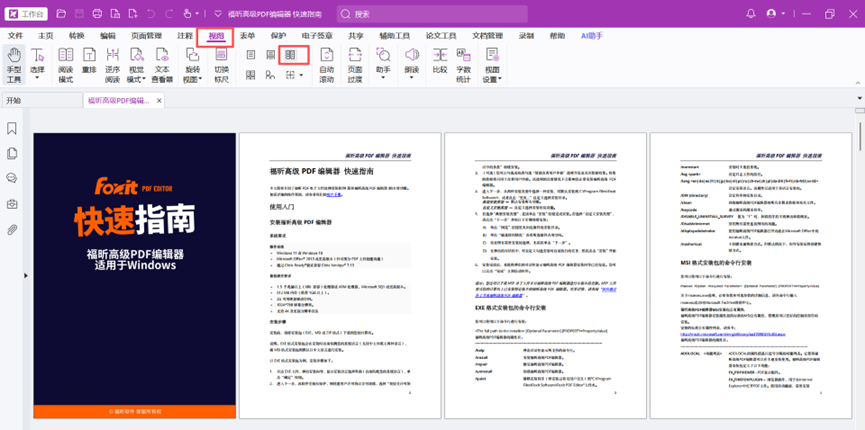
Task: Open the 文件 file menu
Action: tap(15, 36)
